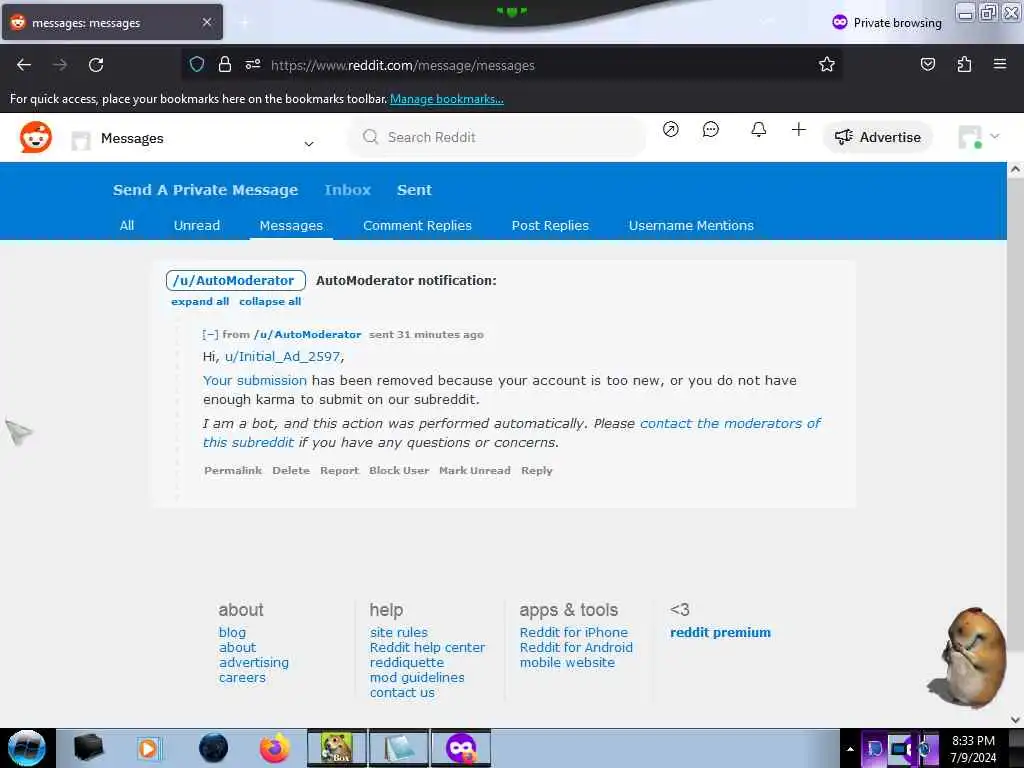
Task: Open the Pocket save icon
Action: click(927, 64)
